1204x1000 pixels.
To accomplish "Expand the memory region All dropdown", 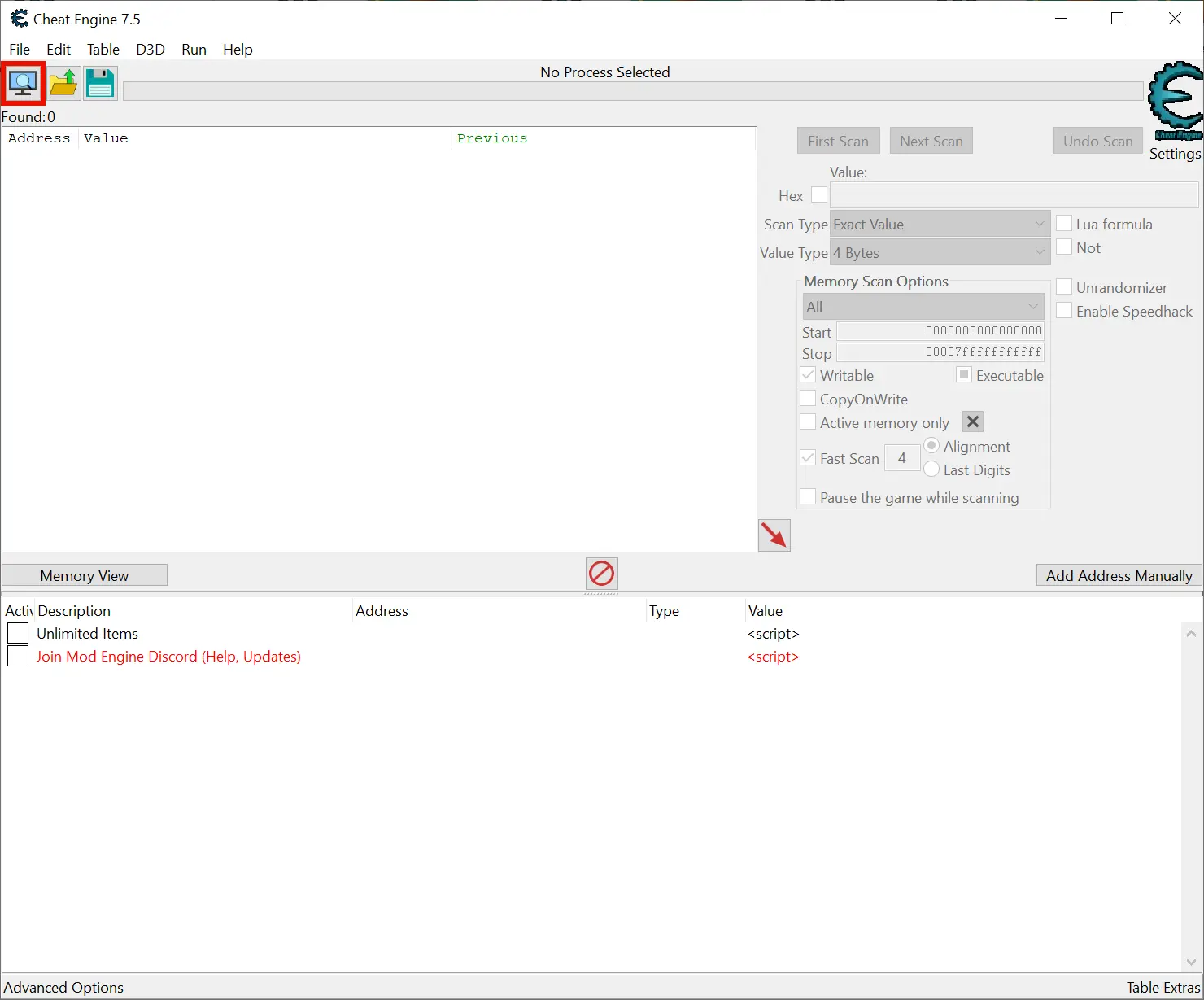I will [923, 307].
